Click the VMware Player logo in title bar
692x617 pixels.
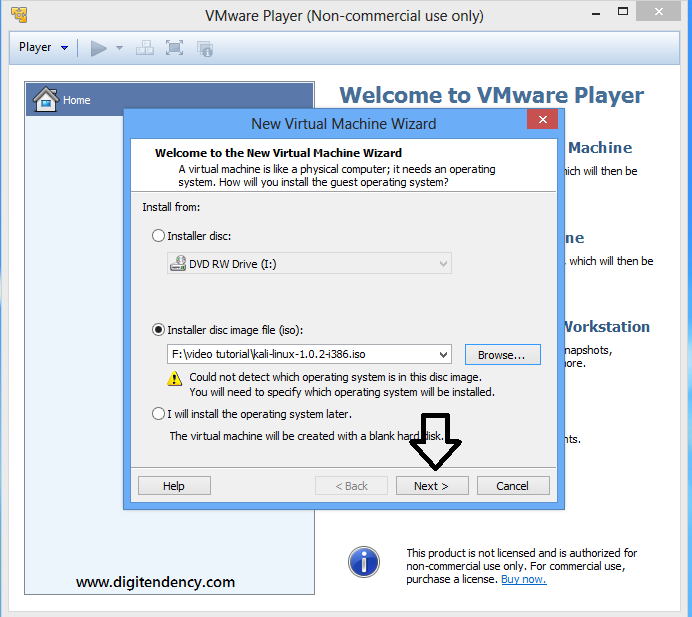pos(19,15)
